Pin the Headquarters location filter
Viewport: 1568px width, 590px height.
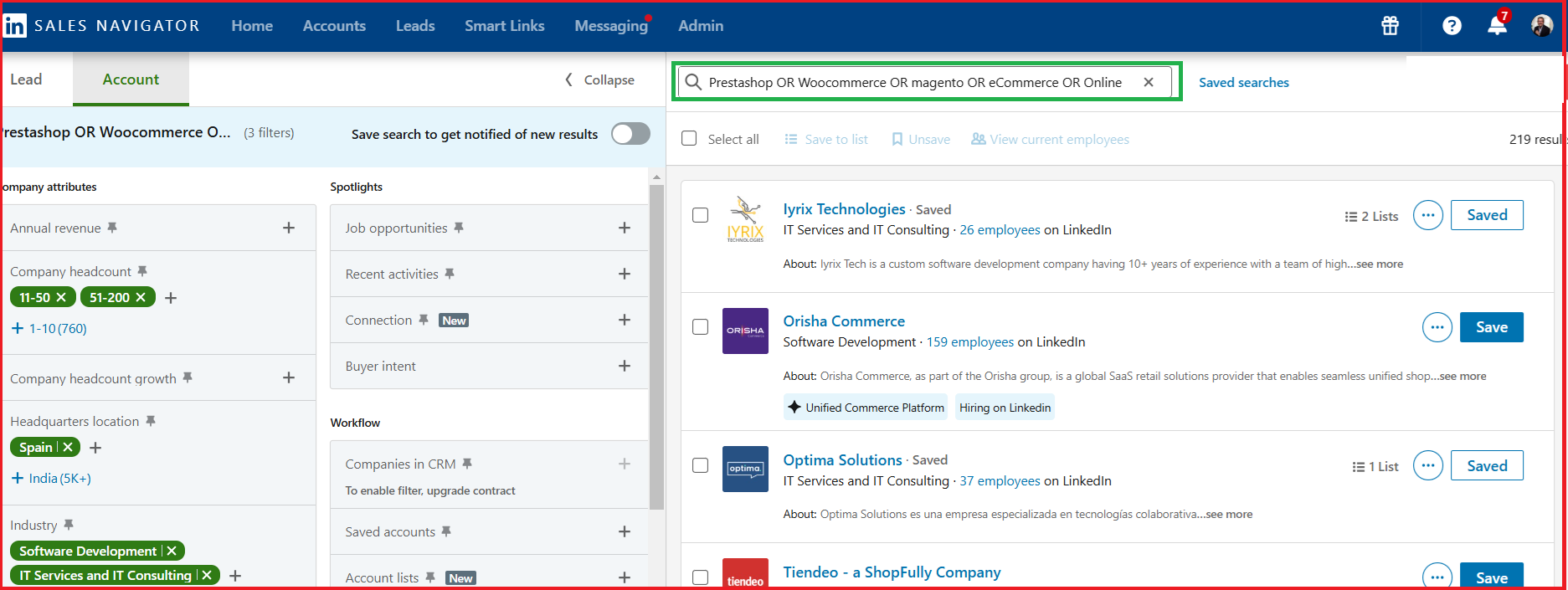pos(151,421)
